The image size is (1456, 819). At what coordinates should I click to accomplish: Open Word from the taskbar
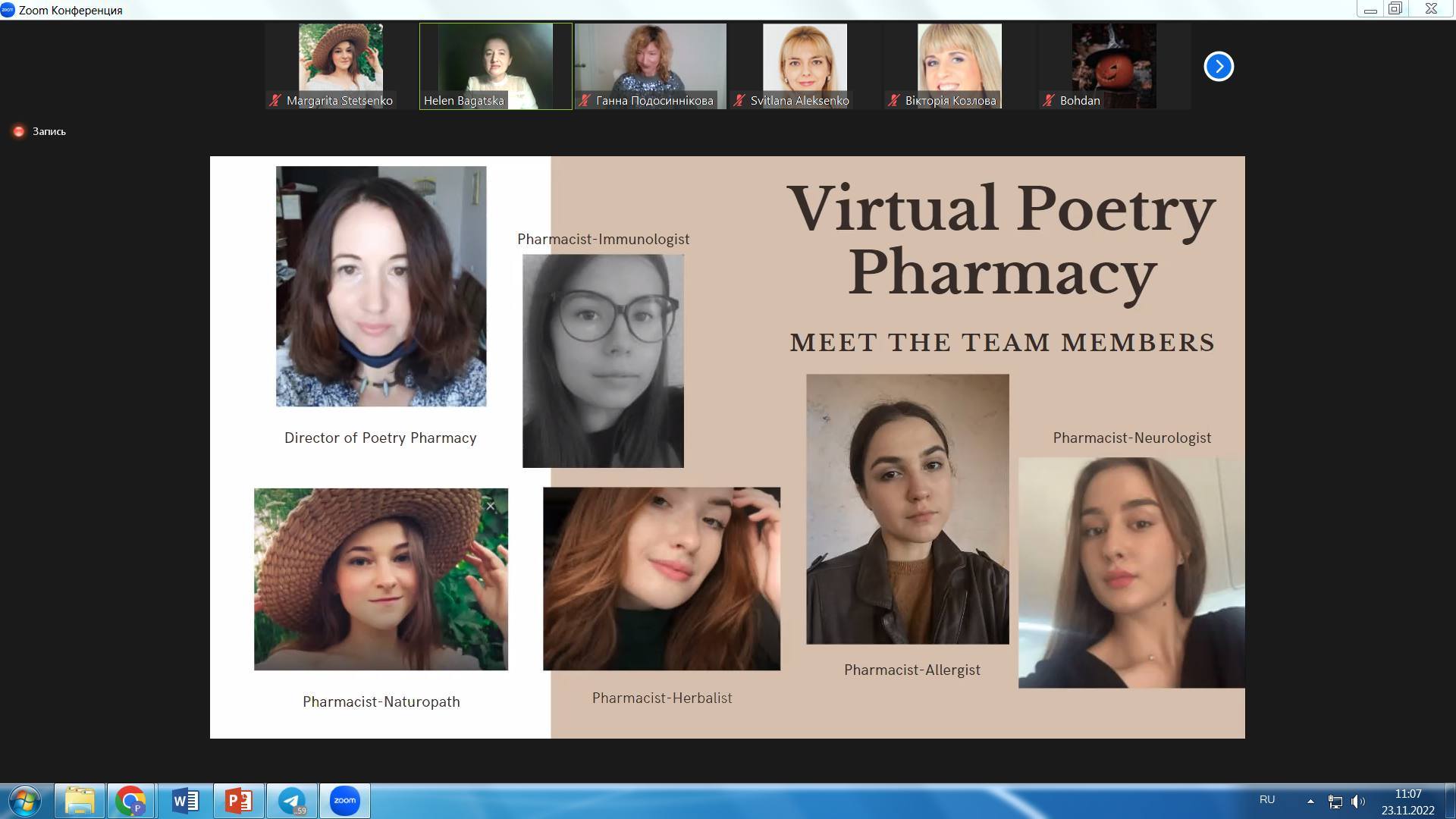pos(186,801)
